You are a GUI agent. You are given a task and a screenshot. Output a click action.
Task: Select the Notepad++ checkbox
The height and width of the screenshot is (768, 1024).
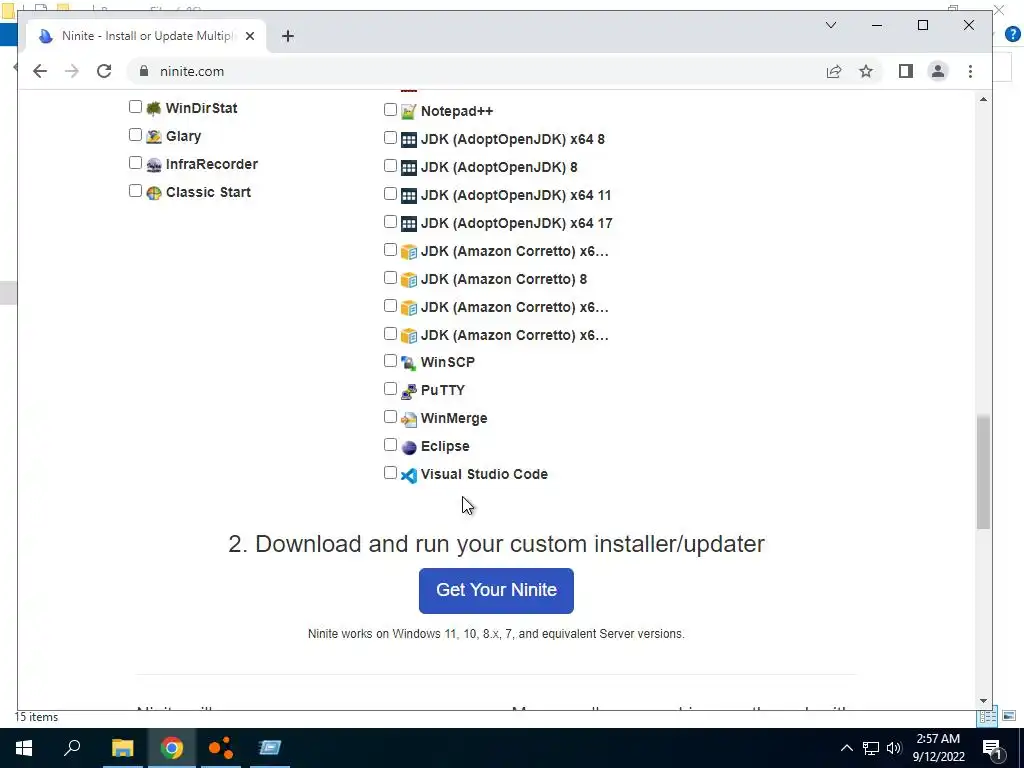[x=391, y=110]
